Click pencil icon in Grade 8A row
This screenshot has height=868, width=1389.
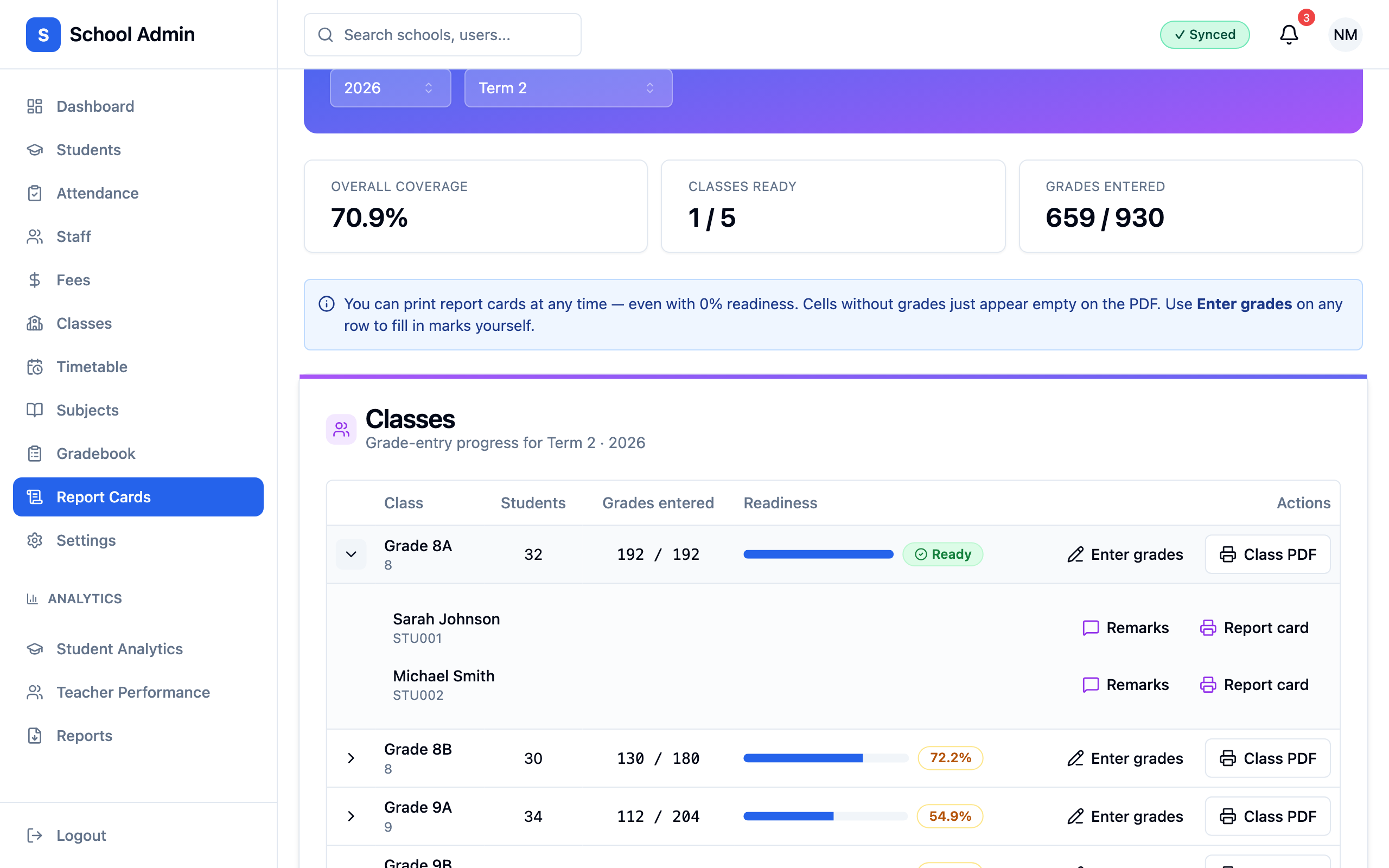(1075, 554)
